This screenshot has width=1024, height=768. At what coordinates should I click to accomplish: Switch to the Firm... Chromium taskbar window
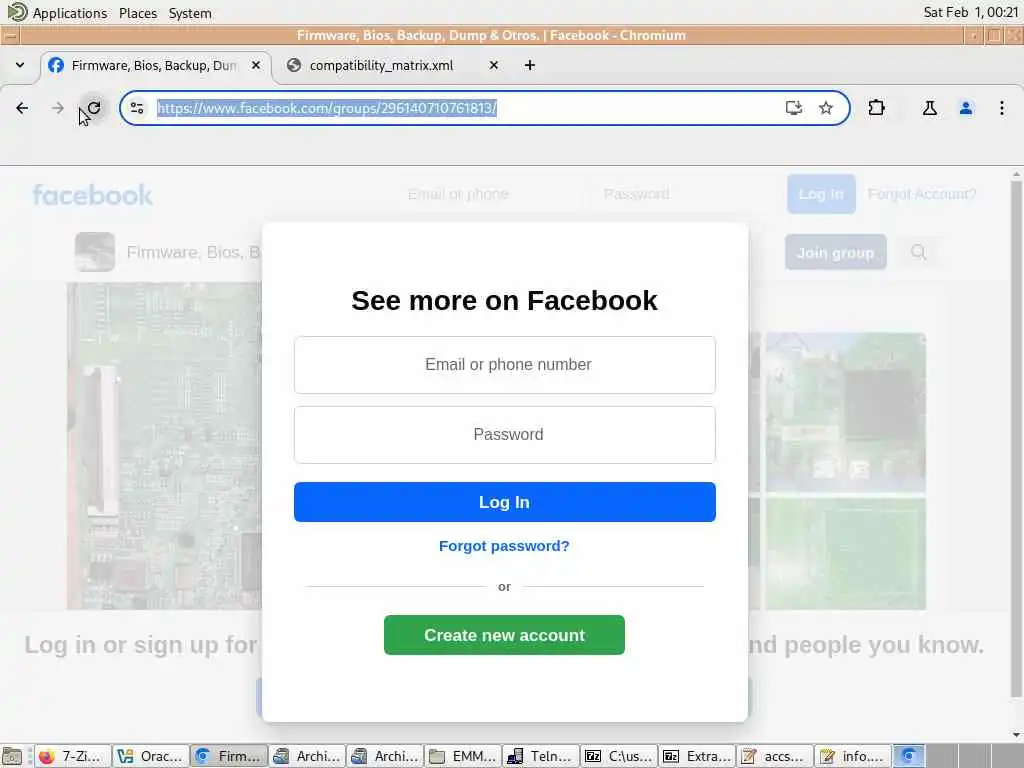coord(229,756)
